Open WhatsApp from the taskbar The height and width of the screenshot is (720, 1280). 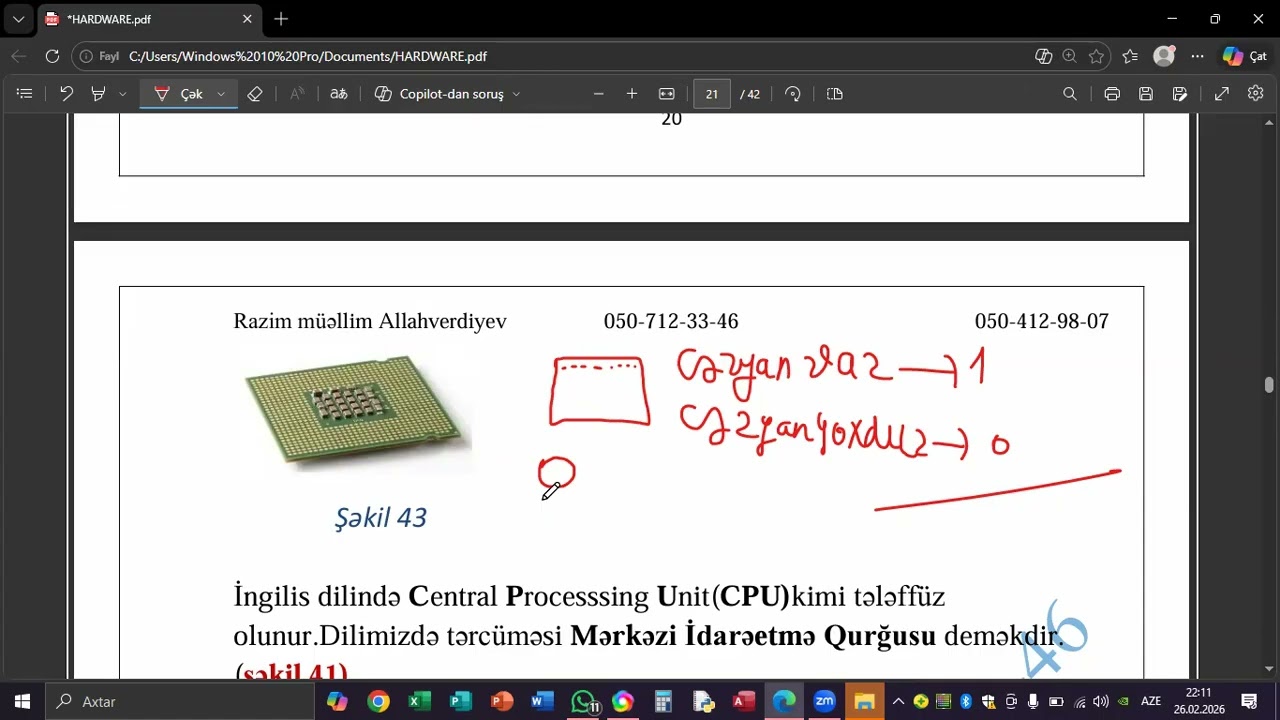584,702
